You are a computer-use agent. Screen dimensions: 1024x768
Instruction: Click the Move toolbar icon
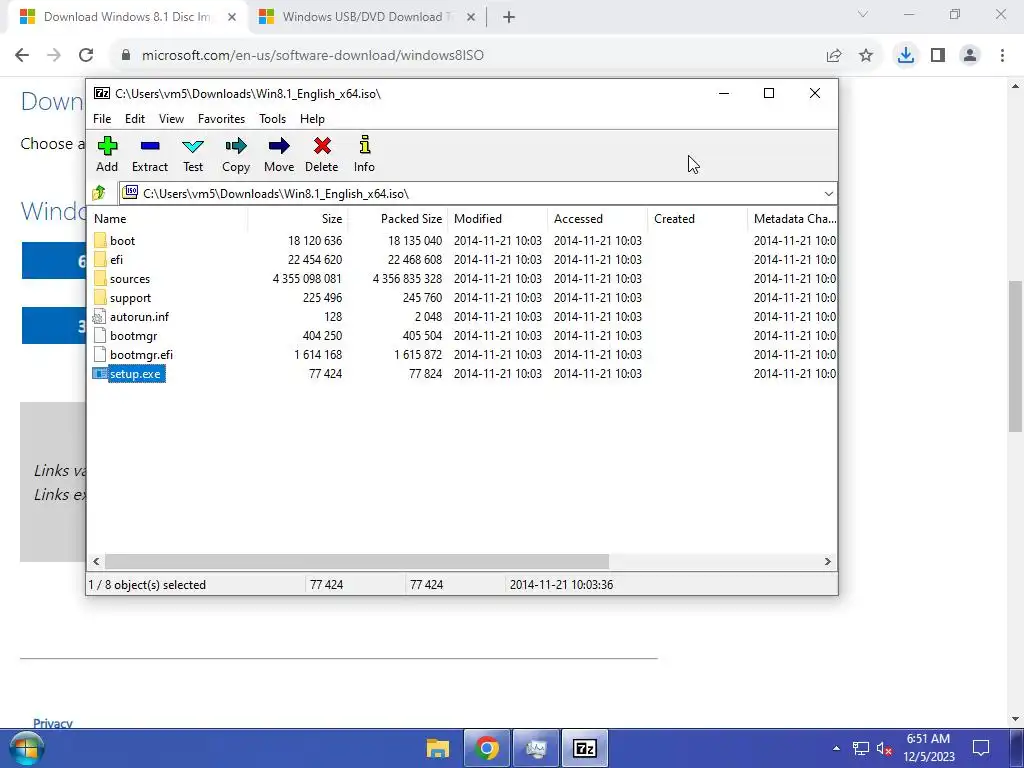pos(279,146)
